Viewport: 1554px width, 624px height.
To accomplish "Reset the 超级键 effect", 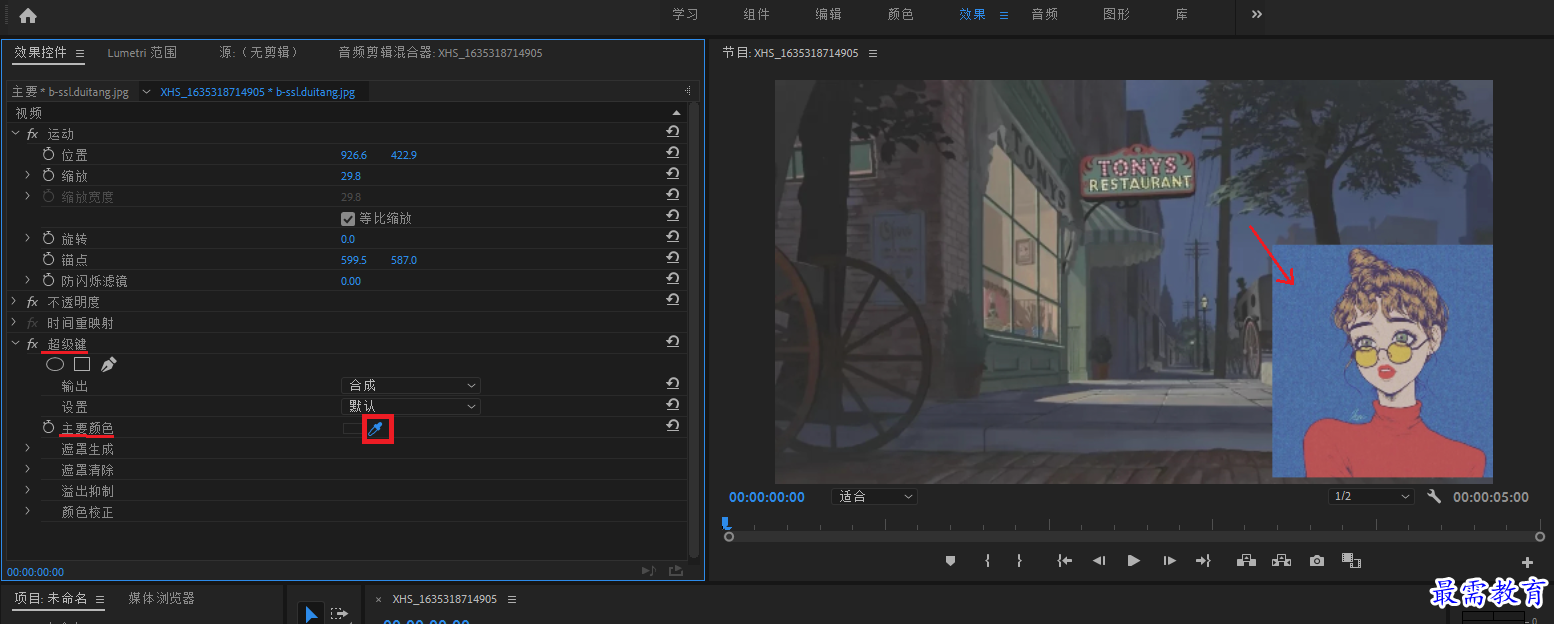I will tap(673, 342).
